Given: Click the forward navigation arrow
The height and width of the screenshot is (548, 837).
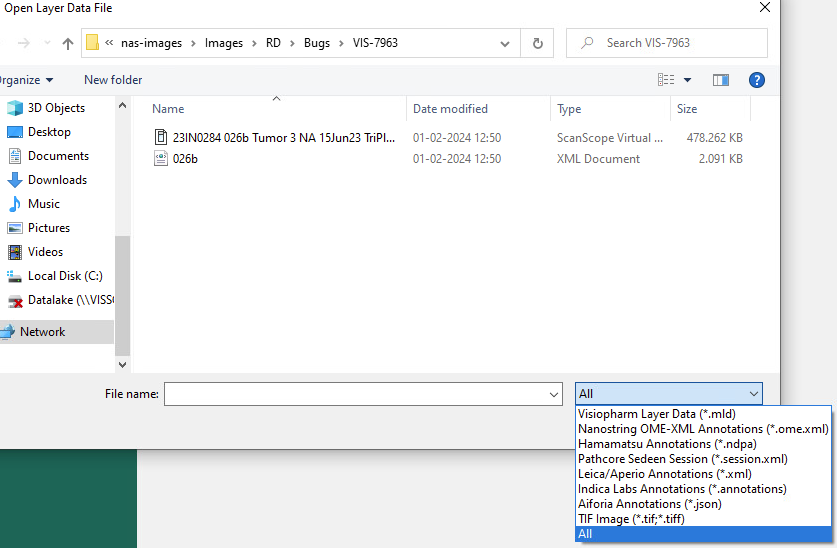Looking at the screenshot, I should [24, 43].
